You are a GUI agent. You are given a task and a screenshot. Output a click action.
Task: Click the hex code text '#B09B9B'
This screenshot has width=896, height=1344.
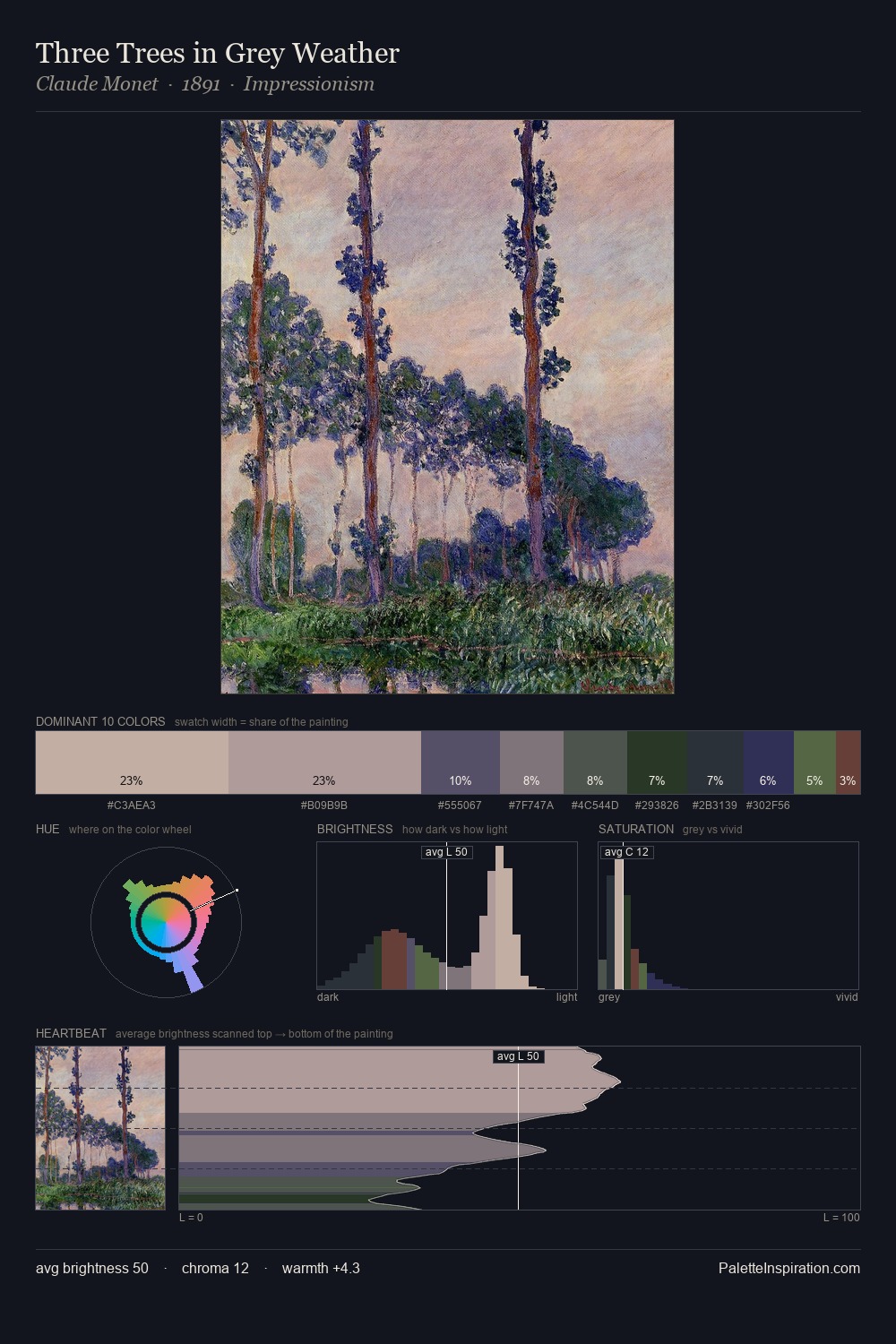coord(324,806)
